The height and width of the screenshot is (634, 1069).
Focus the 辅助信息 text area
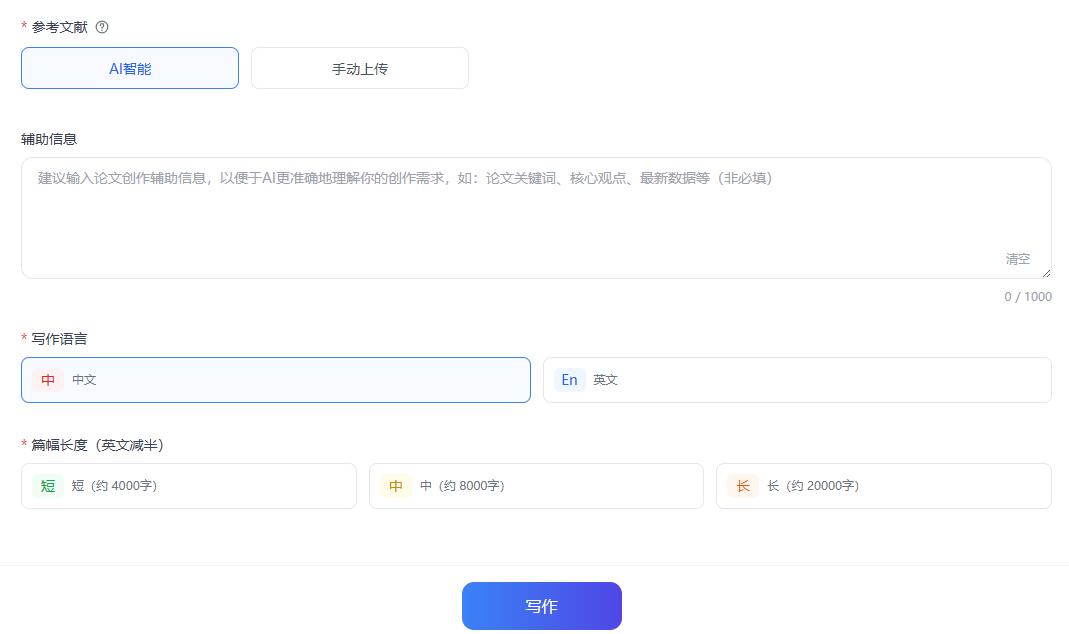[536, 218]
